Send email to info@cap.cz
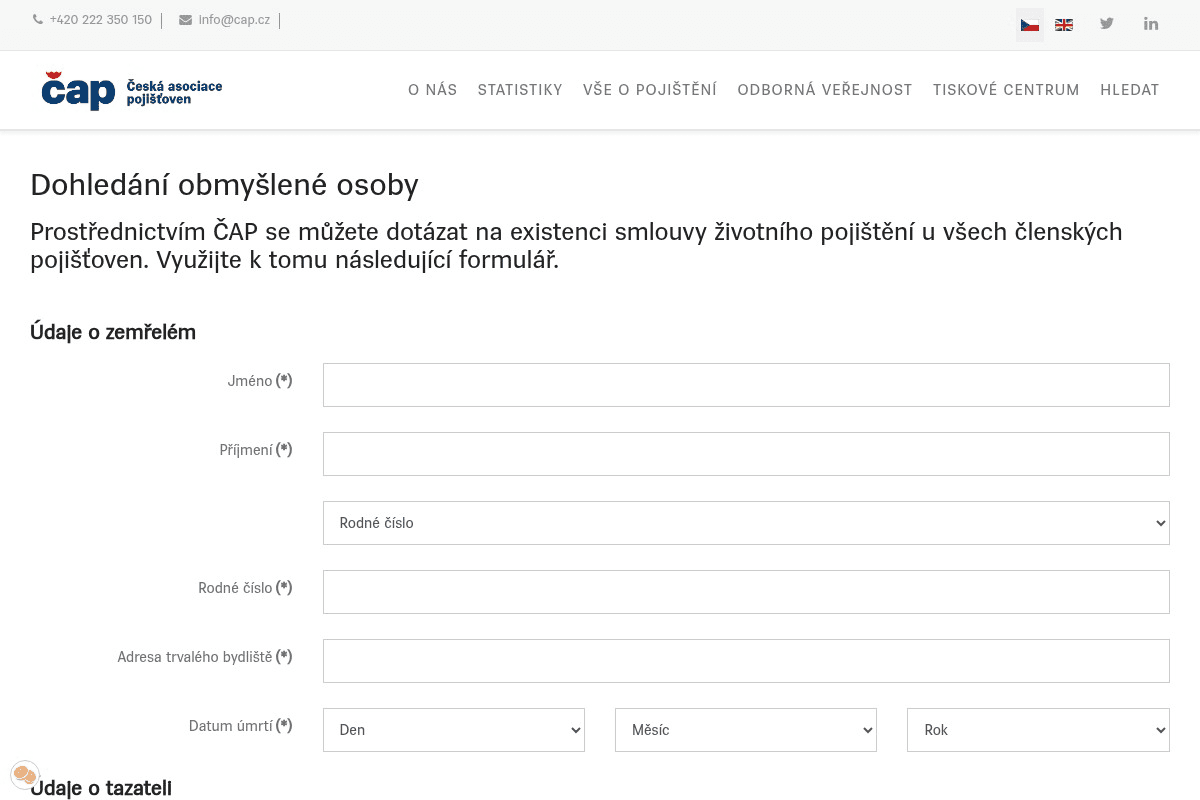Image resolution: width=1200 pixels, height=800 pixels. click(234, 20)
